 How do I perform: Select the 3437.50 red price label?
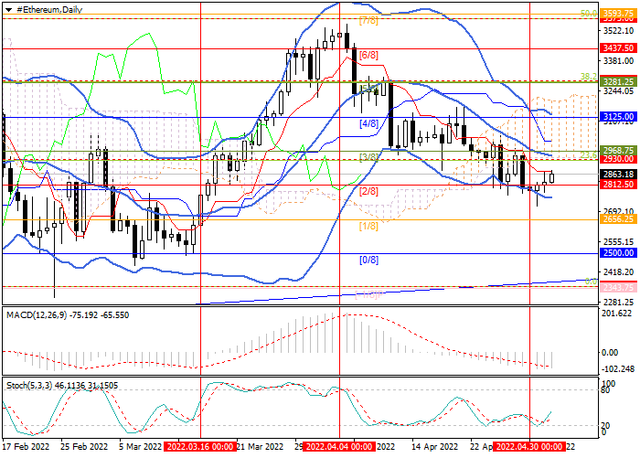[618, 48]
